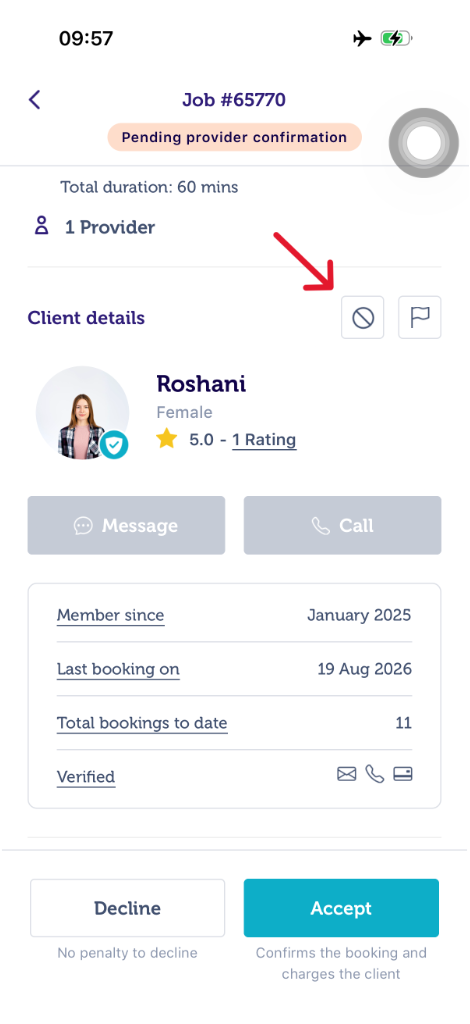Image resolution: width=470 pixels, height=1024 pixels.
Task: Tap the provider person icon
Action: click(42, 227)
